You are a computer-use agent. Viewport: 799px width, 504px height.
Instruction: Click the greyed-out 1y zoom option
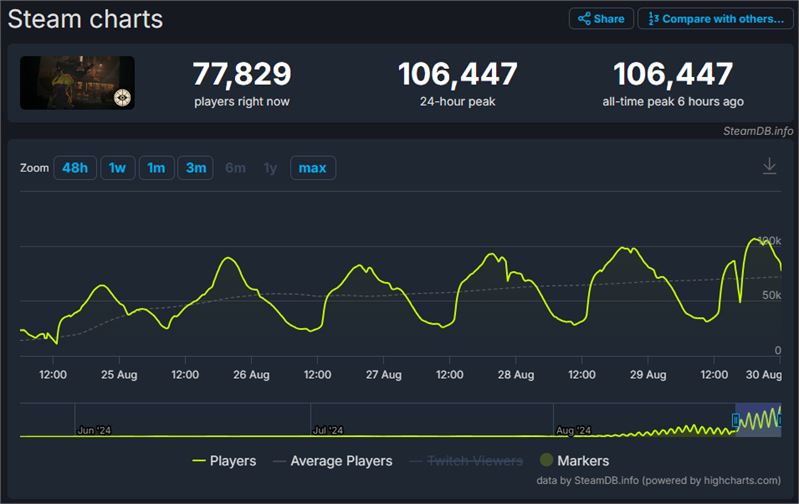pos(270,168)
